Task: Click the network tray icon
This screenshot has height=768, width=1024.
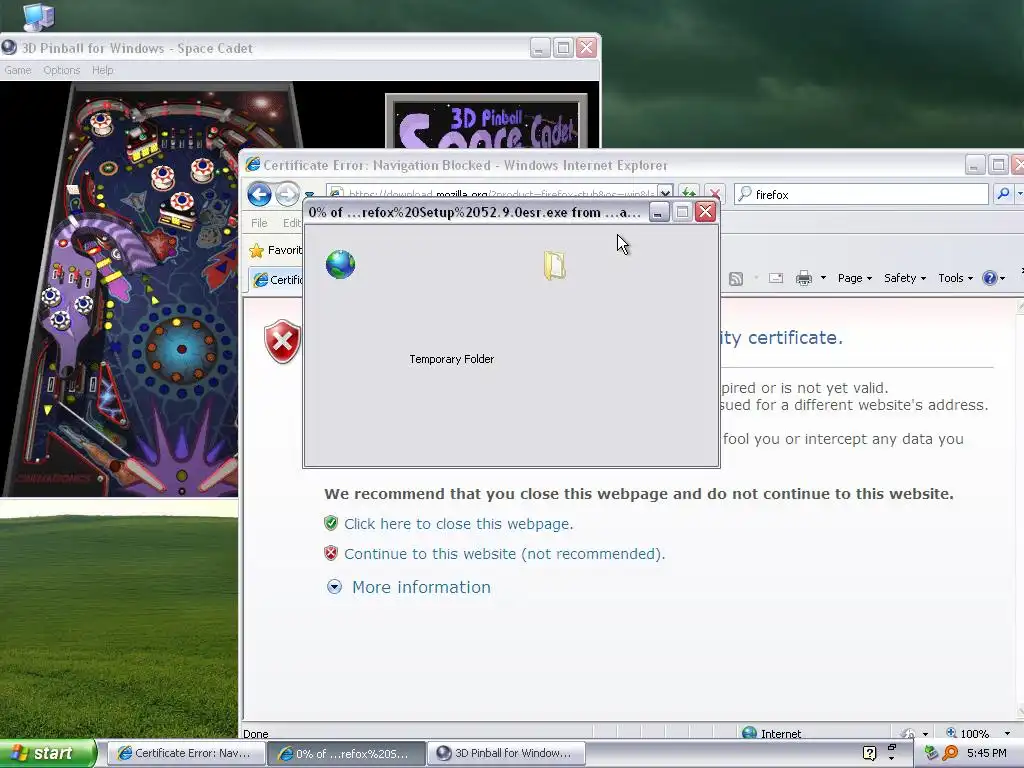Action: point(931,753)
